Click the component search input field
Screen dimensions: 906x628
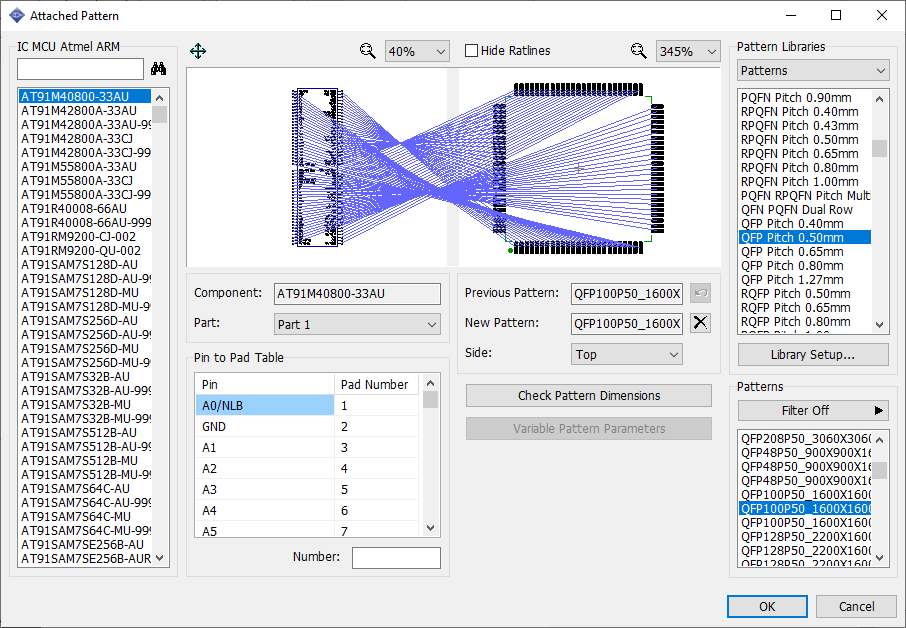pyautogui.click(x=80, y=69)
